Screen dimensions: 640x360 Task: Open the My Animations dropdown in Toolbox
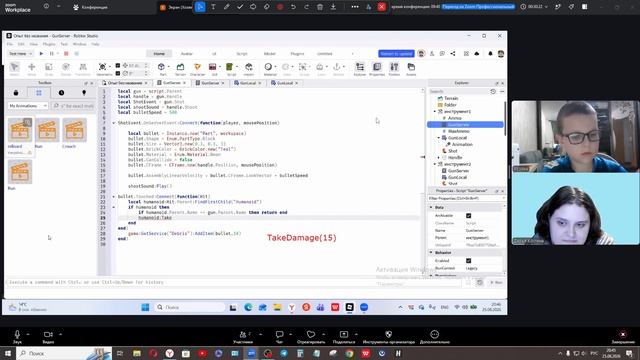click(x=28, y=106)
